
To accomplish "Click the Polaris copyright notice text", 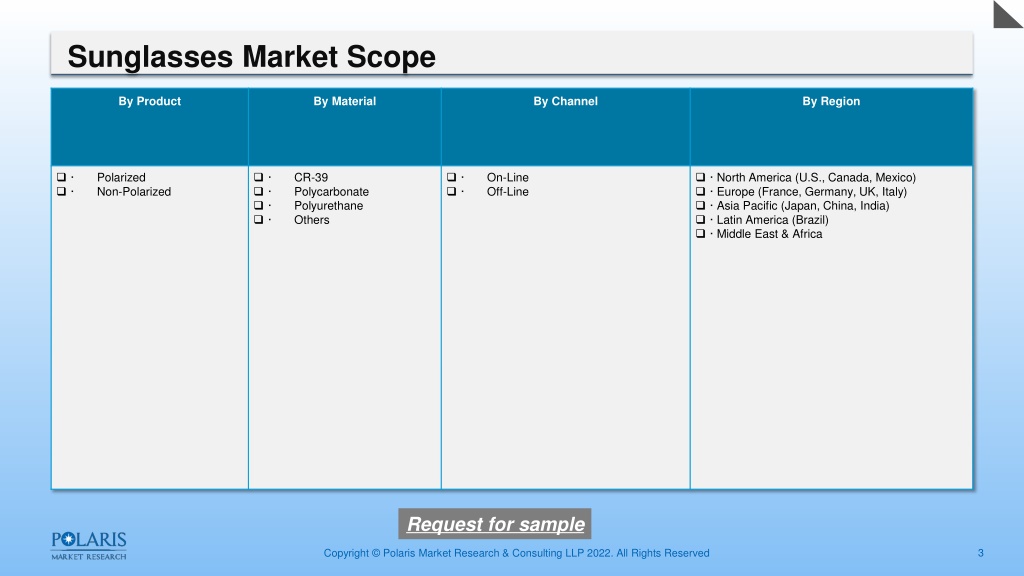I will tap(516, 553).
